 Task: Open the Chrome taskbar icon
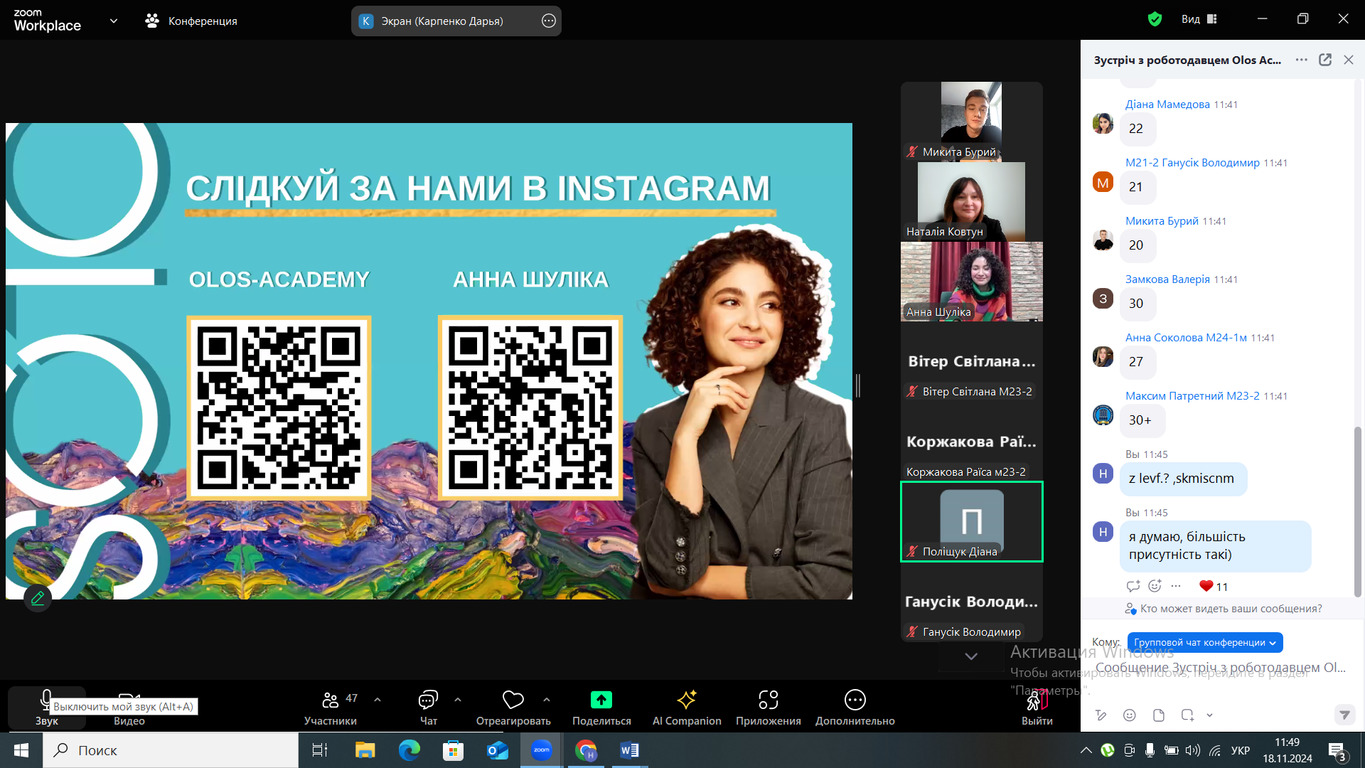click(x=586, y=749)
